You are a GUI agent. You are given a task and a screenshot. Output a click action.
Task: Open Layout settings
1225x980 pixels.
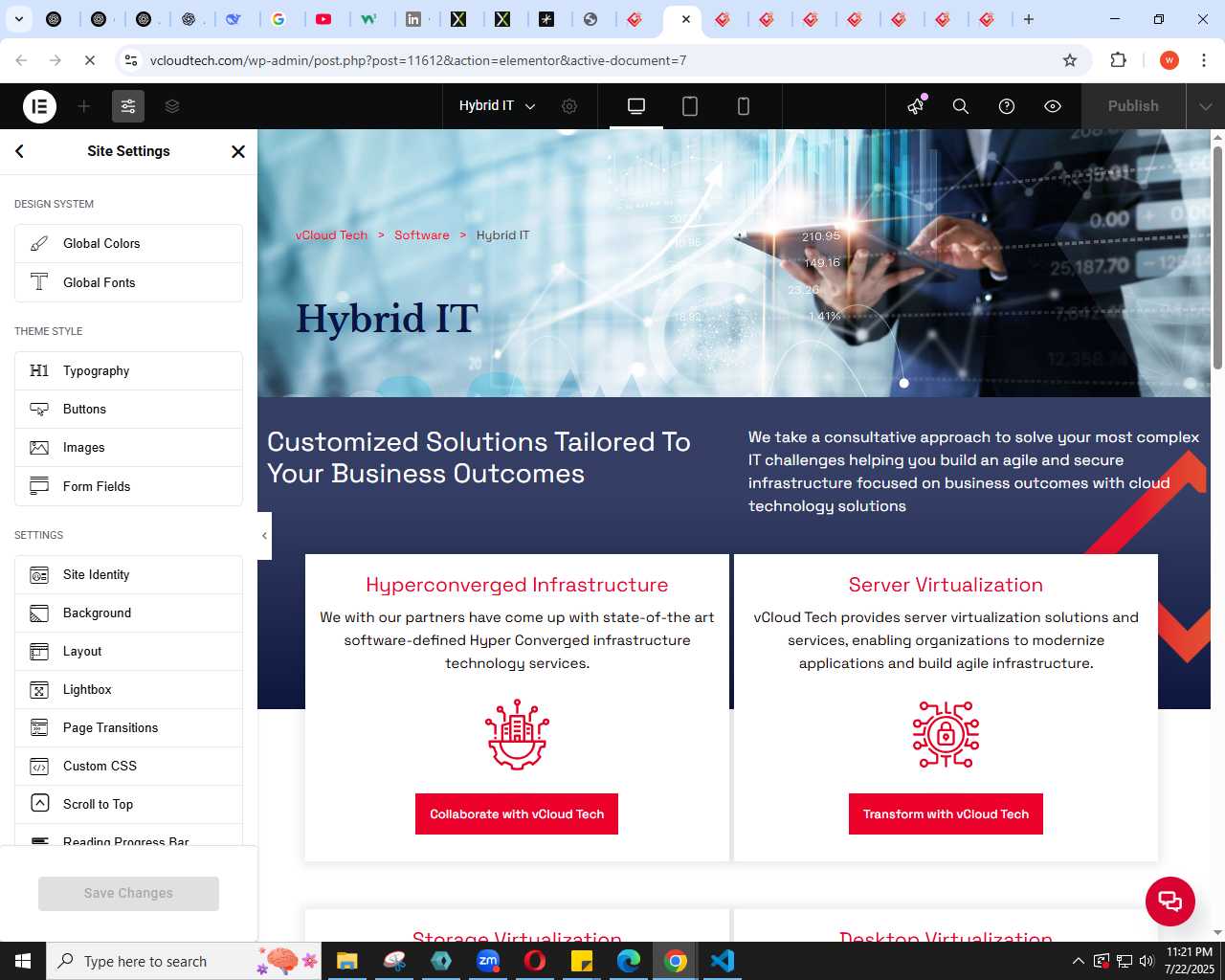128,652
